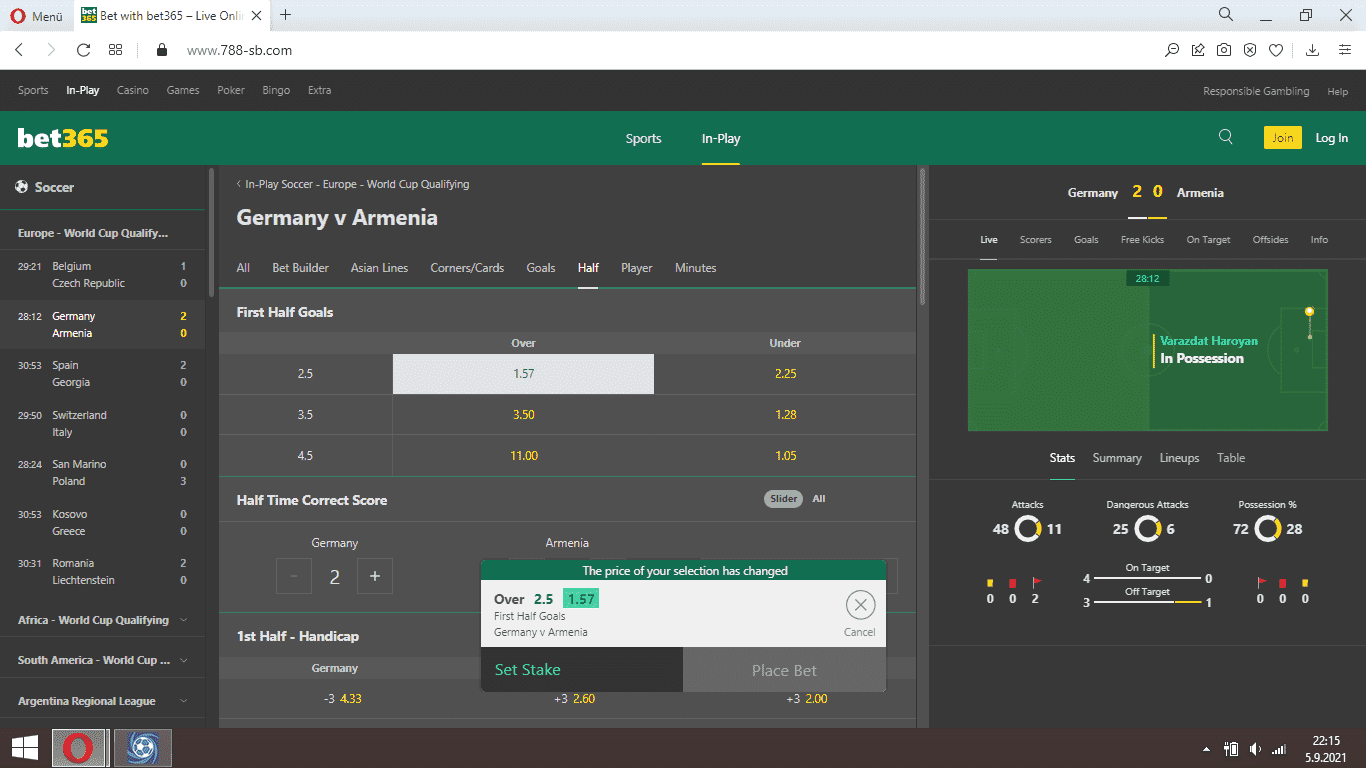Open volume control in system tray
Screen dimensions: 1366x768
(1255, 749)
